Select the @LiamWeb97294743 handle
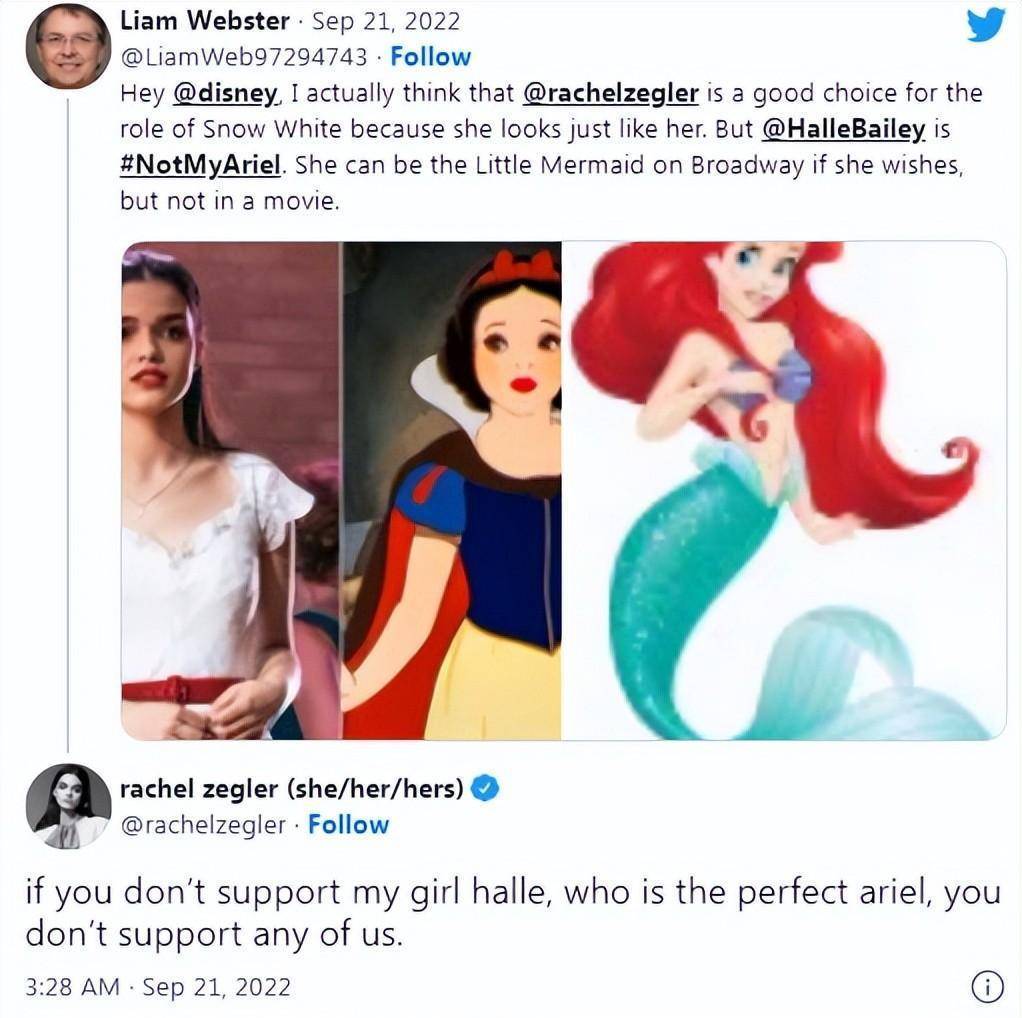 (x=243, y=57)
